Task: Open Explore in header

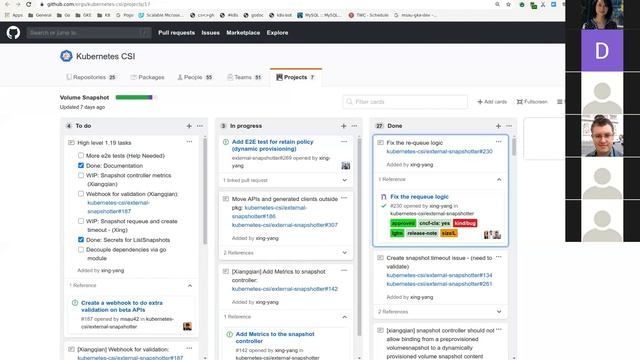Action: click(278, 33)
